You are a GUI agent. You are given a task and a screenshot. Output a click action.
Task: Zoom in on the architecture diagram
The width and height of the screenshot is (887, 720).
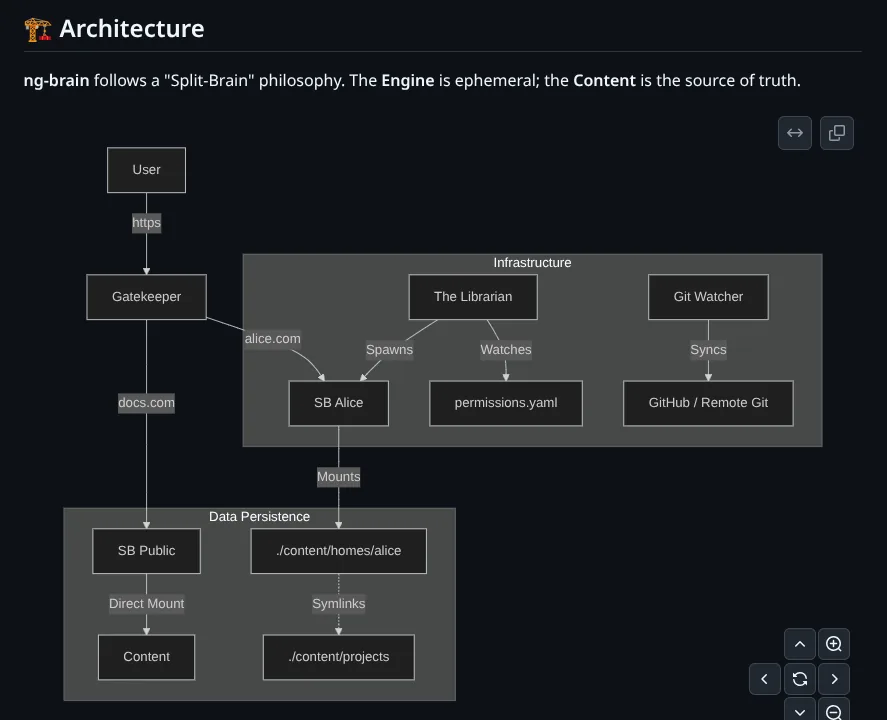[834, 643]
